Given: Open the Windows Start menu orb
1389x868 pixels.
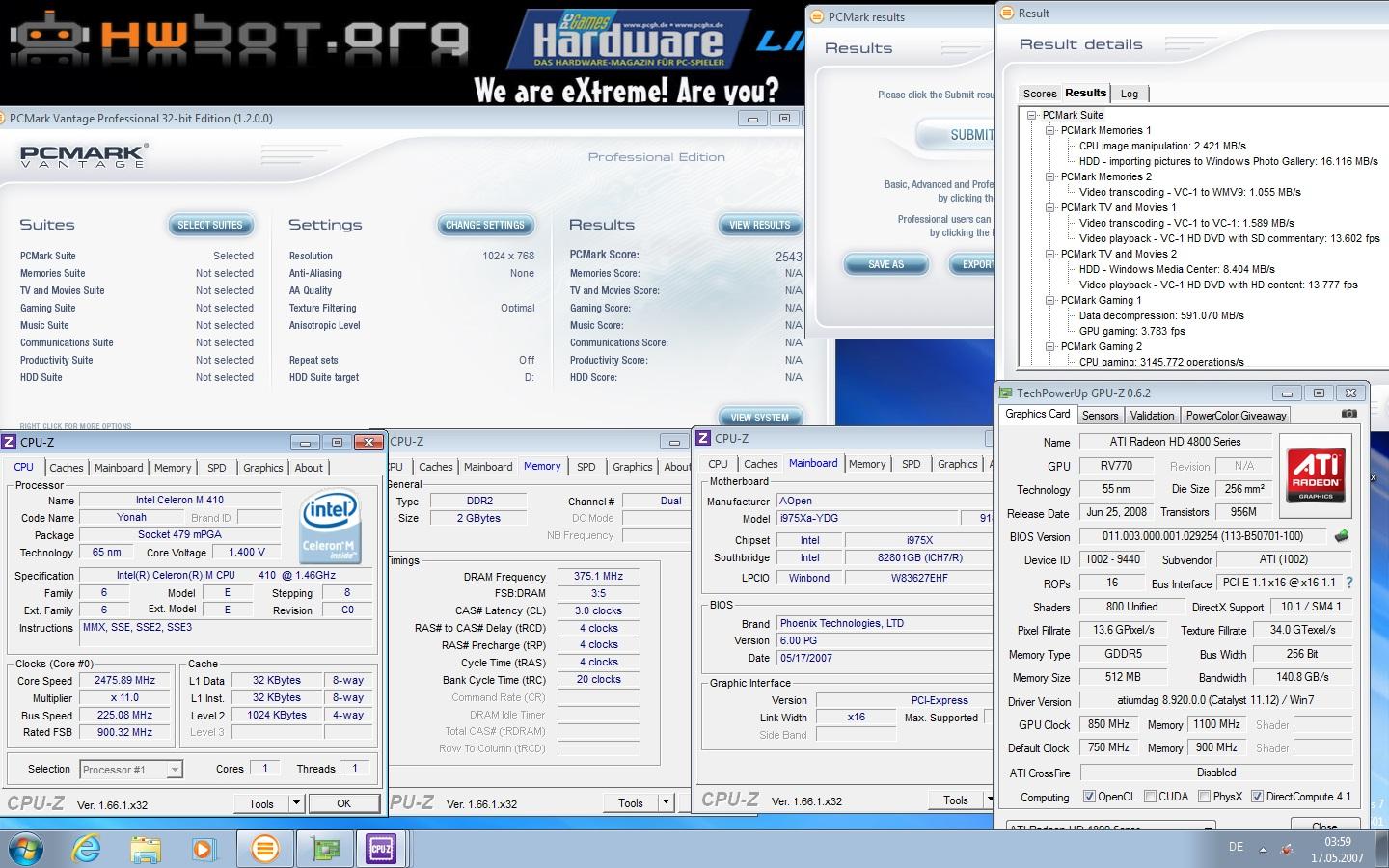Looking at the screenshot, I should point(26,849).
